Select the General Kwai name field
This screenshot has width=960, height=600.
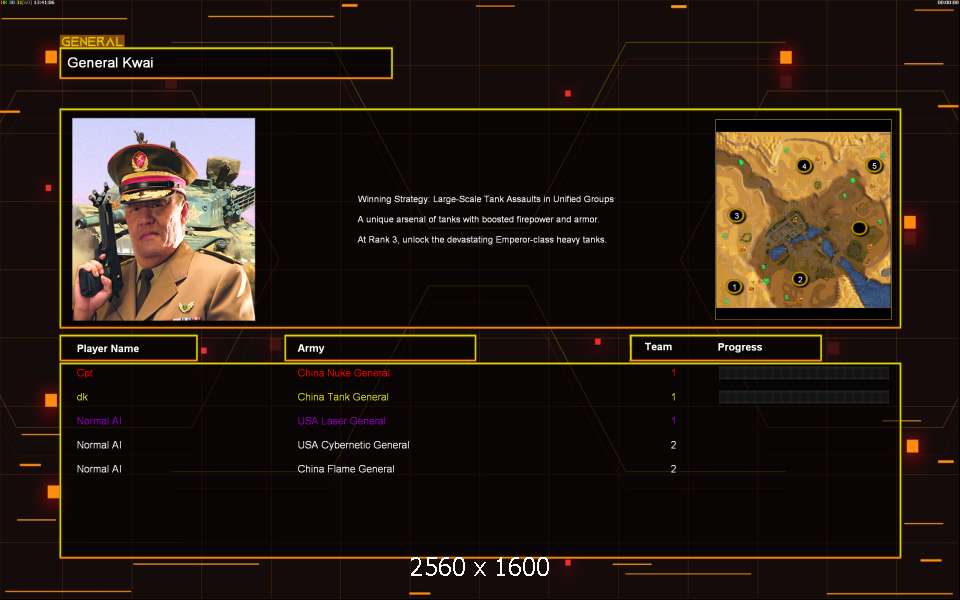coord(226,63)
